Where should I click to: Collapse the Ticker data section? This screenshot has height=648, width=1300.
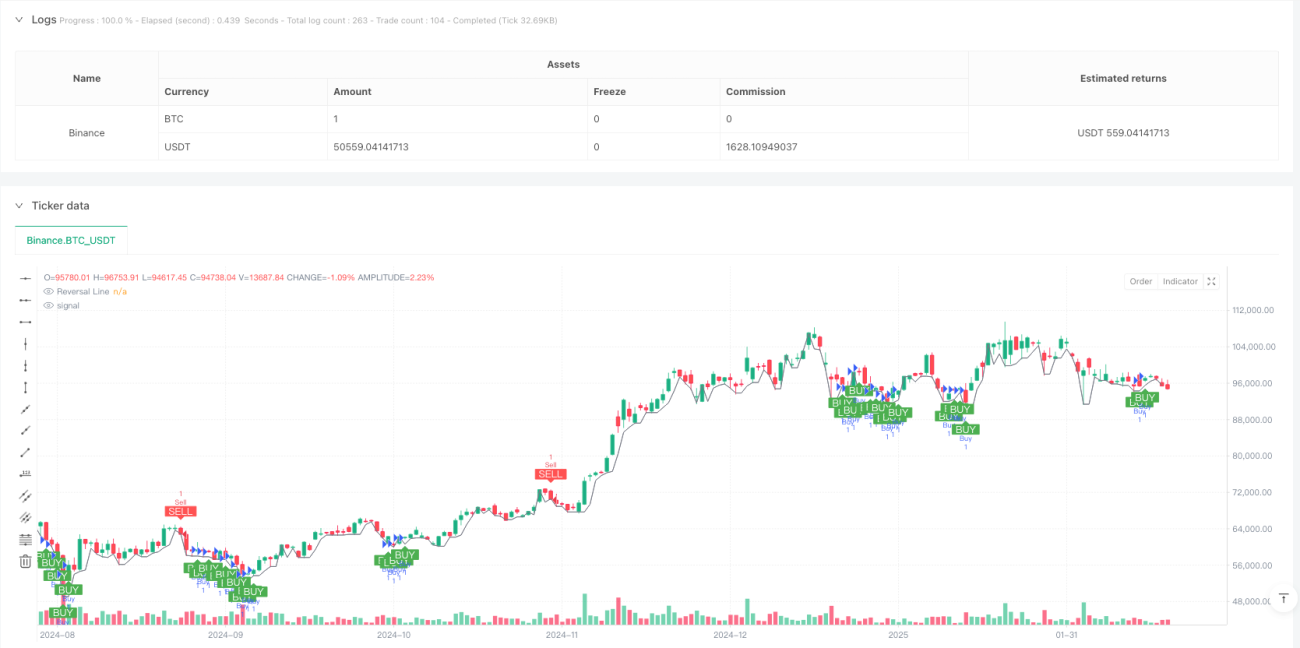[x=18, y=205]
